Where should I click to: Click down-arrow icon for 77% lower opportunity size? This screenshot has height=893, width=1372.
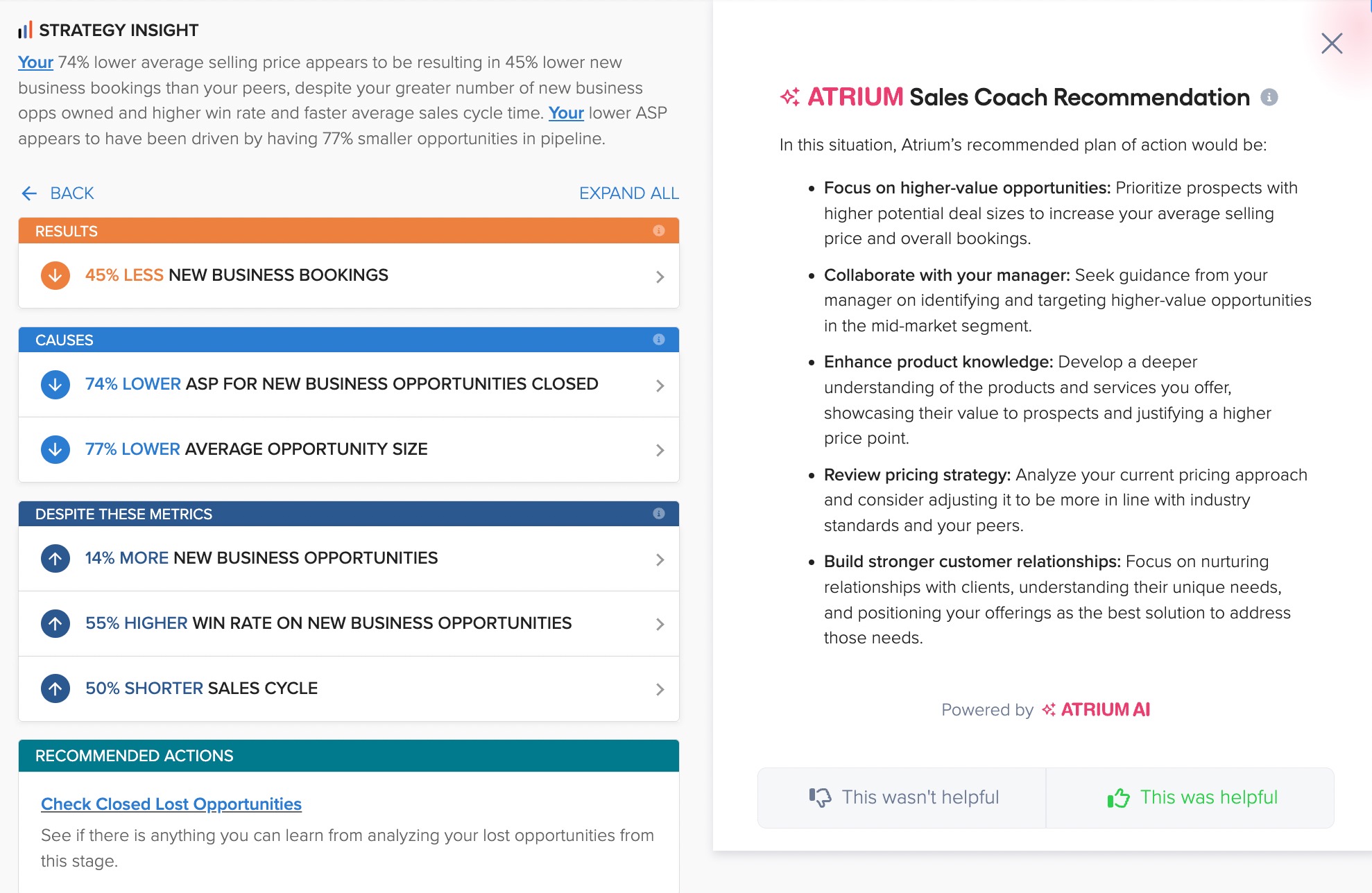(55, 449)
